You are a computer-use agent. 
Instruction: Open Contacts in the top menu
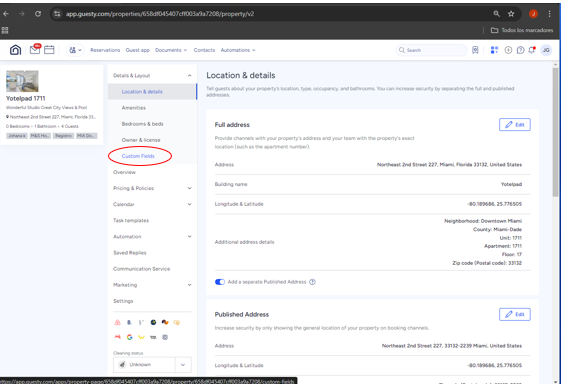point(204,50)
